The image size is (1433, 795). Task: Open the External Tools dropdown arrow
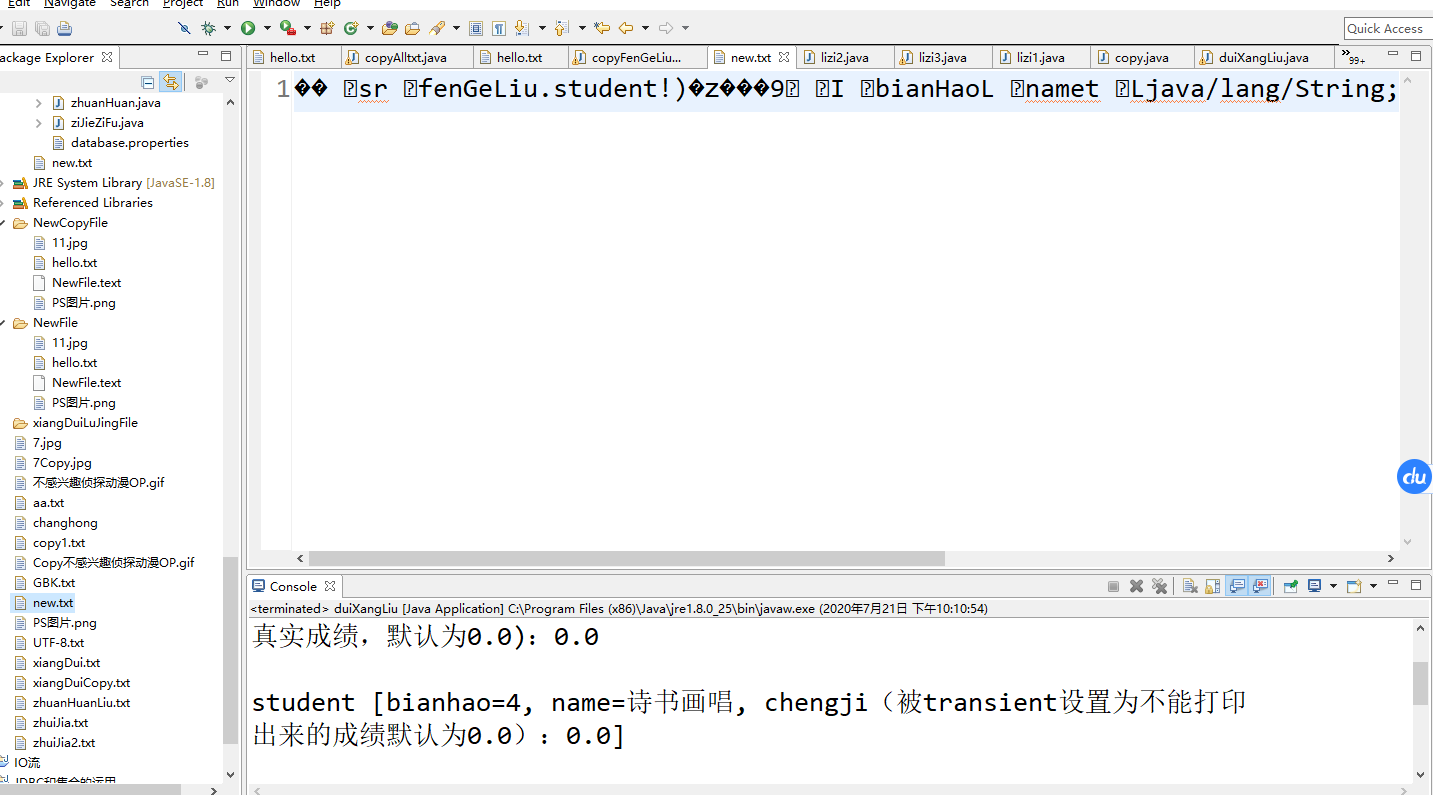[x=307, y=28]
